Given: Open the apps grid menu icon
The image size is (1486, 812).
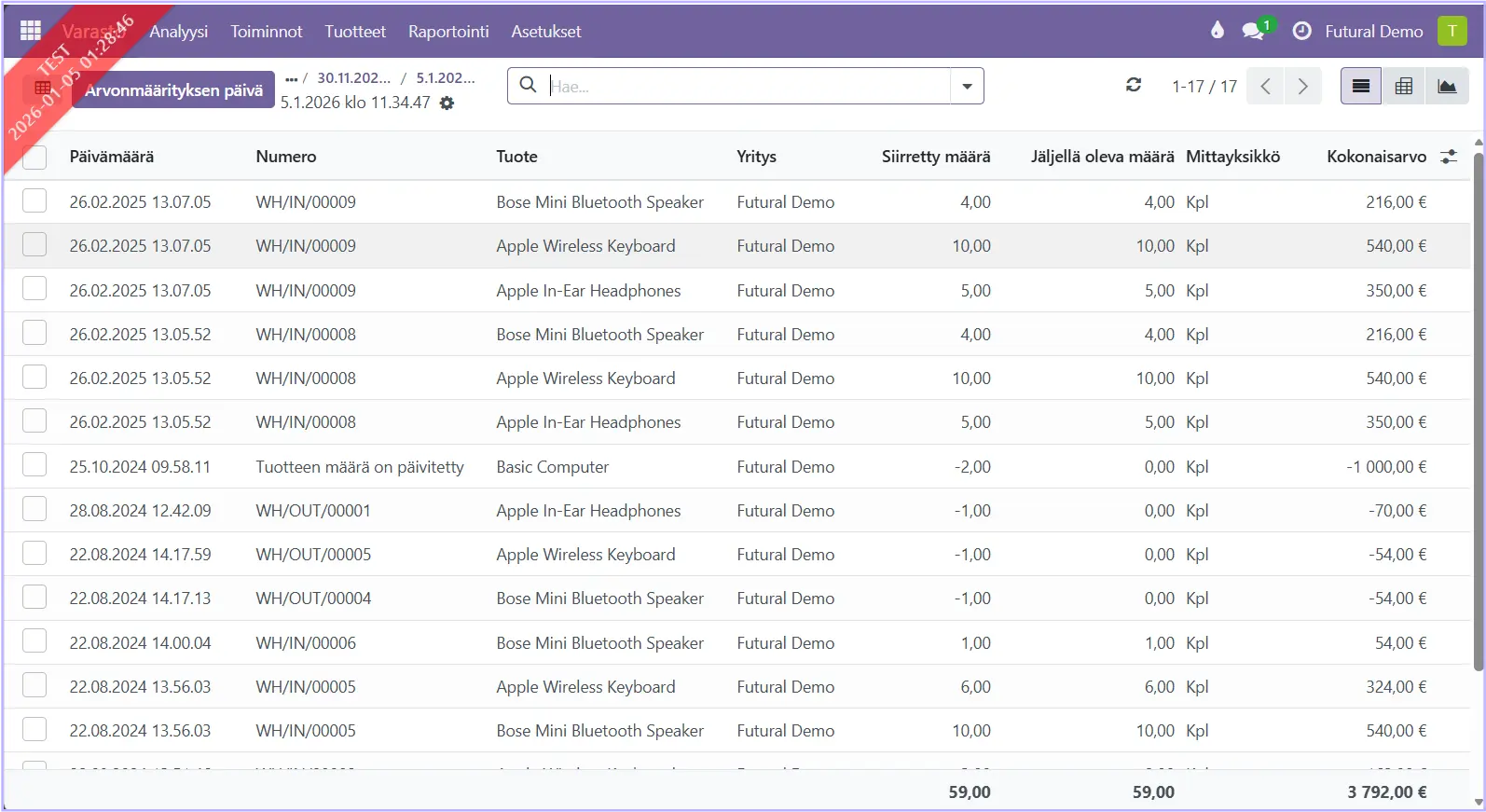Looking at the screenshot, I should pos(30,31).
